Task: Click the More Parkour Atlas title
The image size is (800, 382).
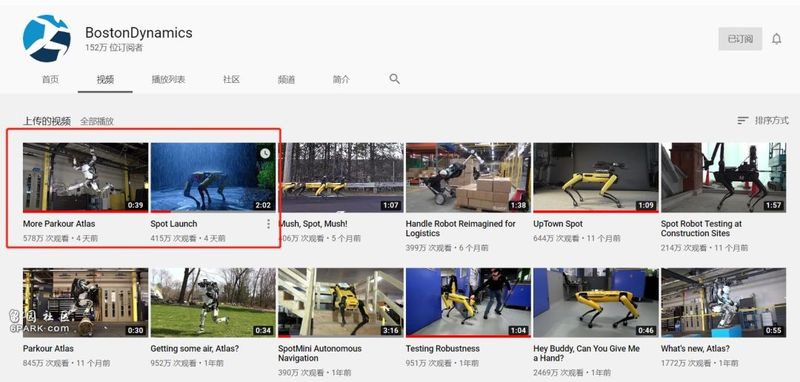Action: (59, 223)
